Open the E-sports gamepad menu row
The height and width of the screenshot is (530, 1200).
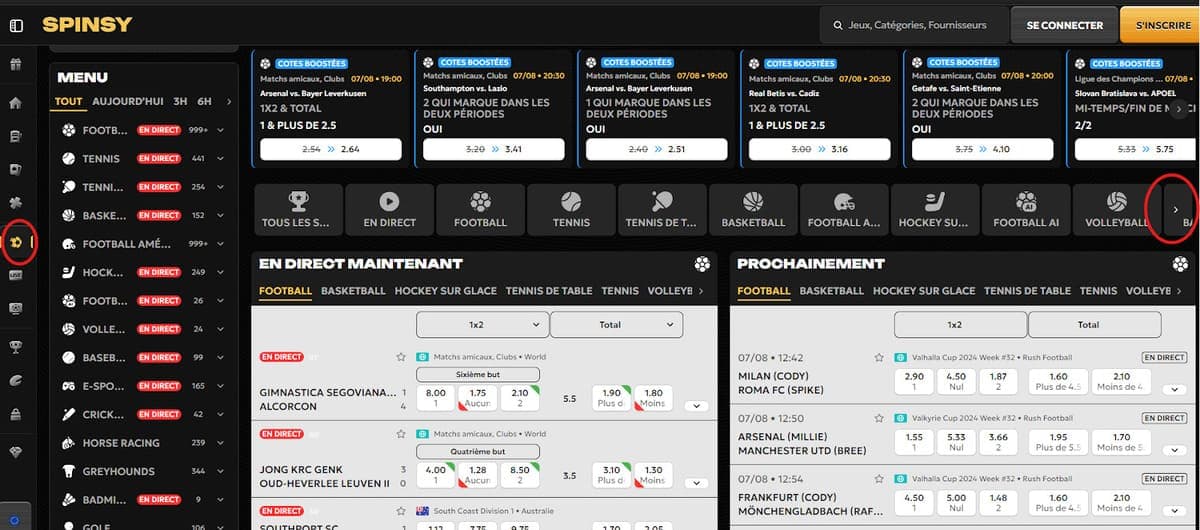click(x=144, y=386)
